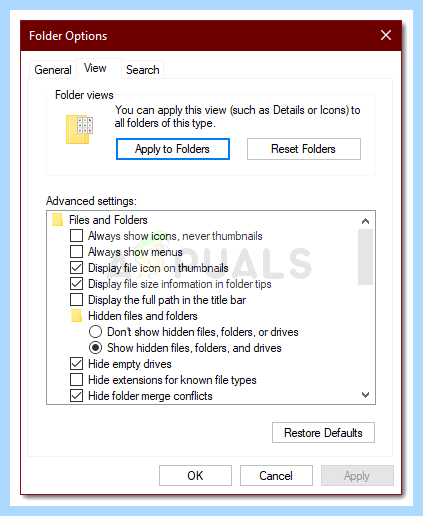Screen dimensions: 423x516
Task: Open the Search tab
Action: (142, 70)
